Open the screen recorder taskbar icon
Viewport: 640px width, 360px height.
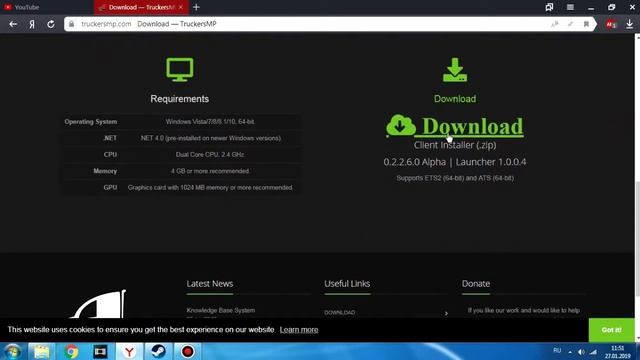187,351
